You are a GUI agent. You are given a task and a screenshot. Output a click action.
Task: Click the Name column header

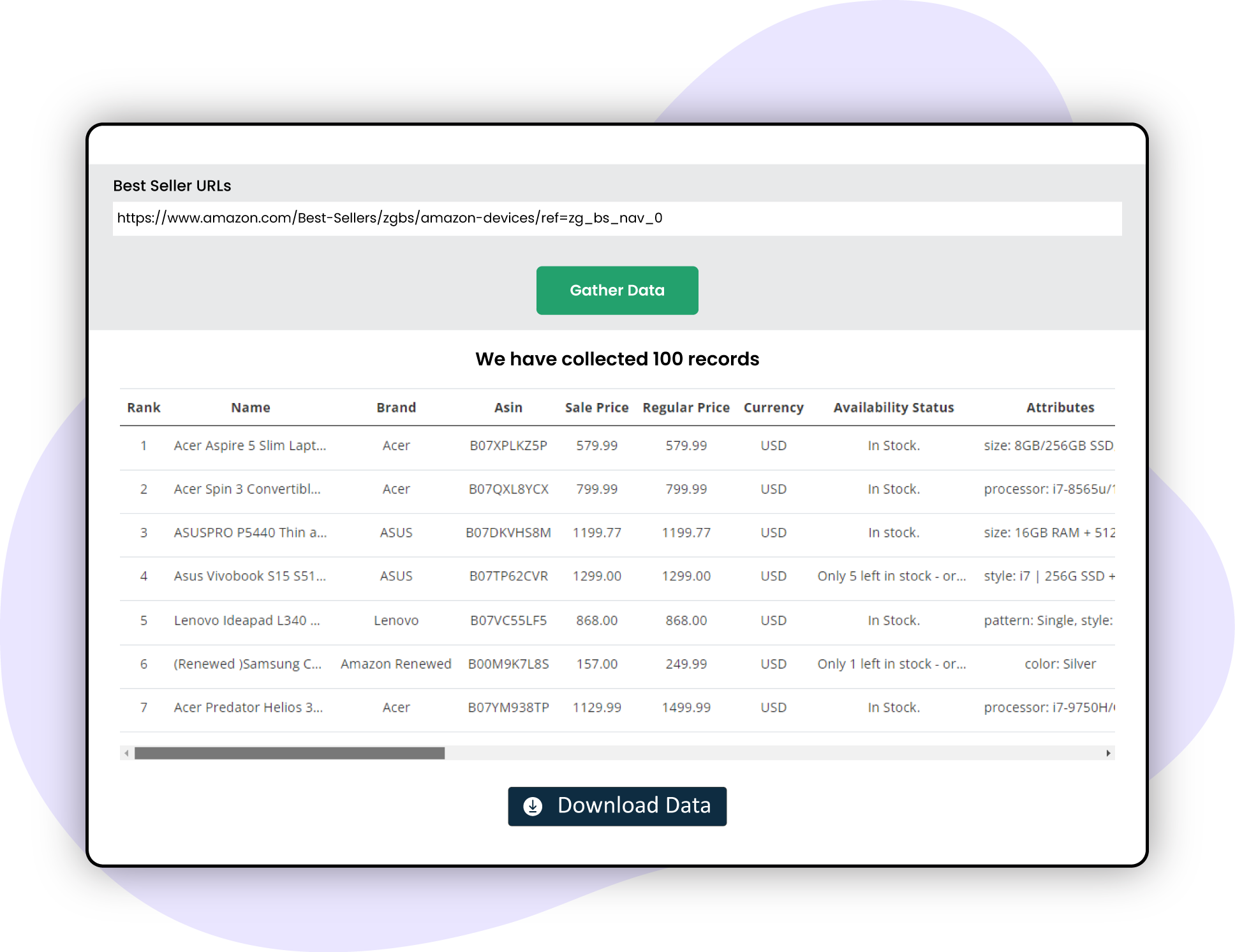point(251,407)
